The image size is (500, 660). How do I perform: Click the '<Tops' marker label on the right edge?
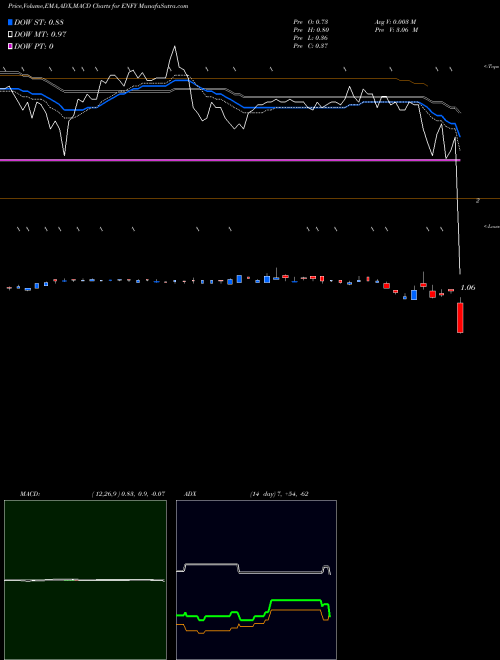[492, 67]
